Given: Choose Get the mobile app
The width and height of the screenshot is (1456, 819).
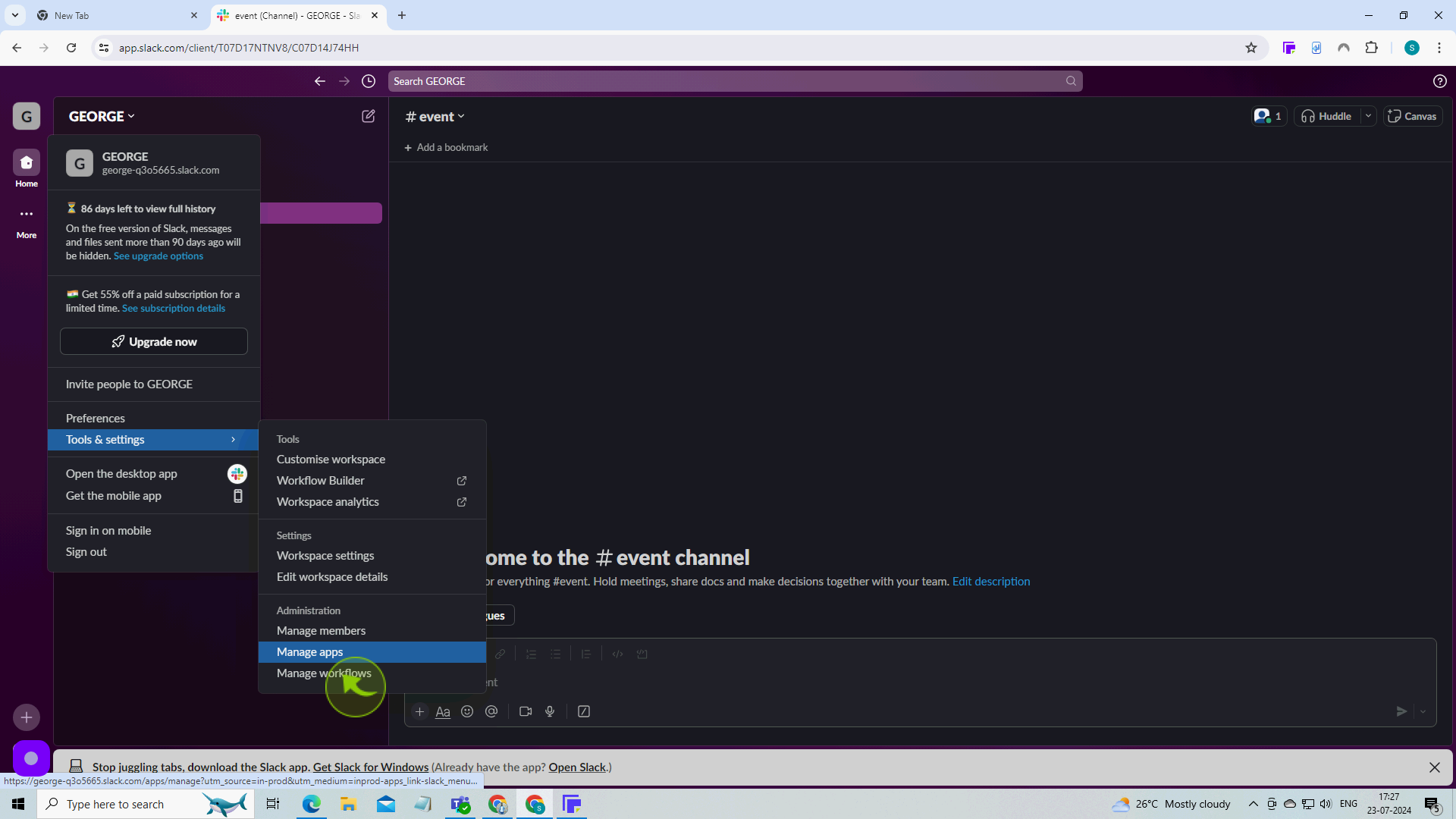Looking at the screenshot, I should click(x=152, y=496).
